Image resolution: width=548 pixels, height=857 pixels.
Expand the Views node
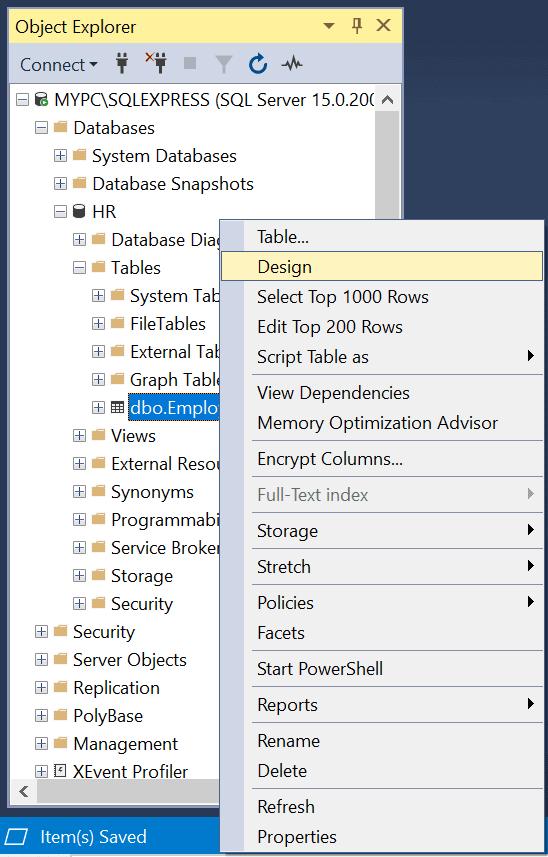tap(80, 436)
